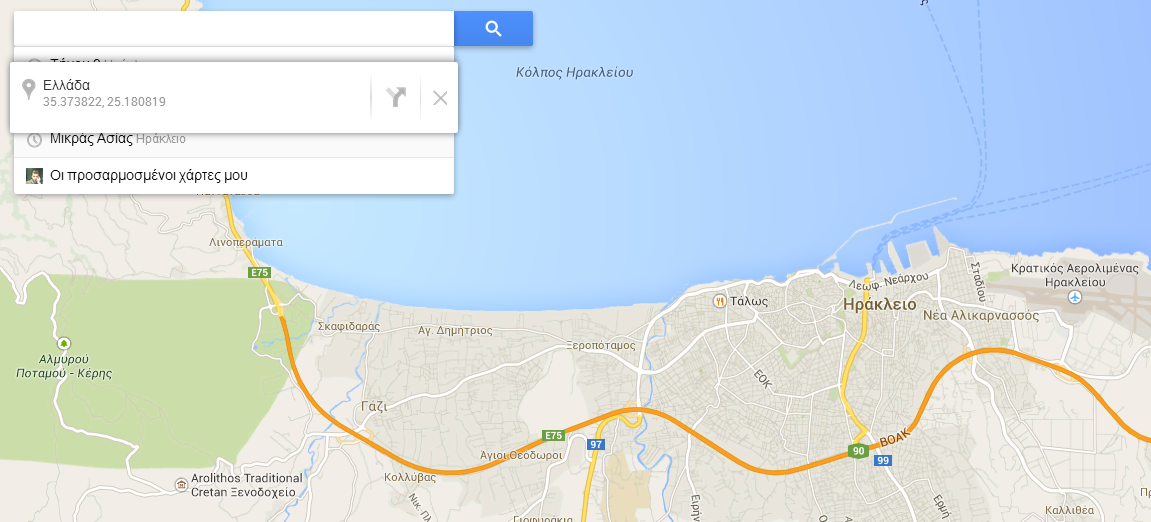
Task: Click the Κόλπος Ηρακλείου sea label
Action: tap(574, 73)
